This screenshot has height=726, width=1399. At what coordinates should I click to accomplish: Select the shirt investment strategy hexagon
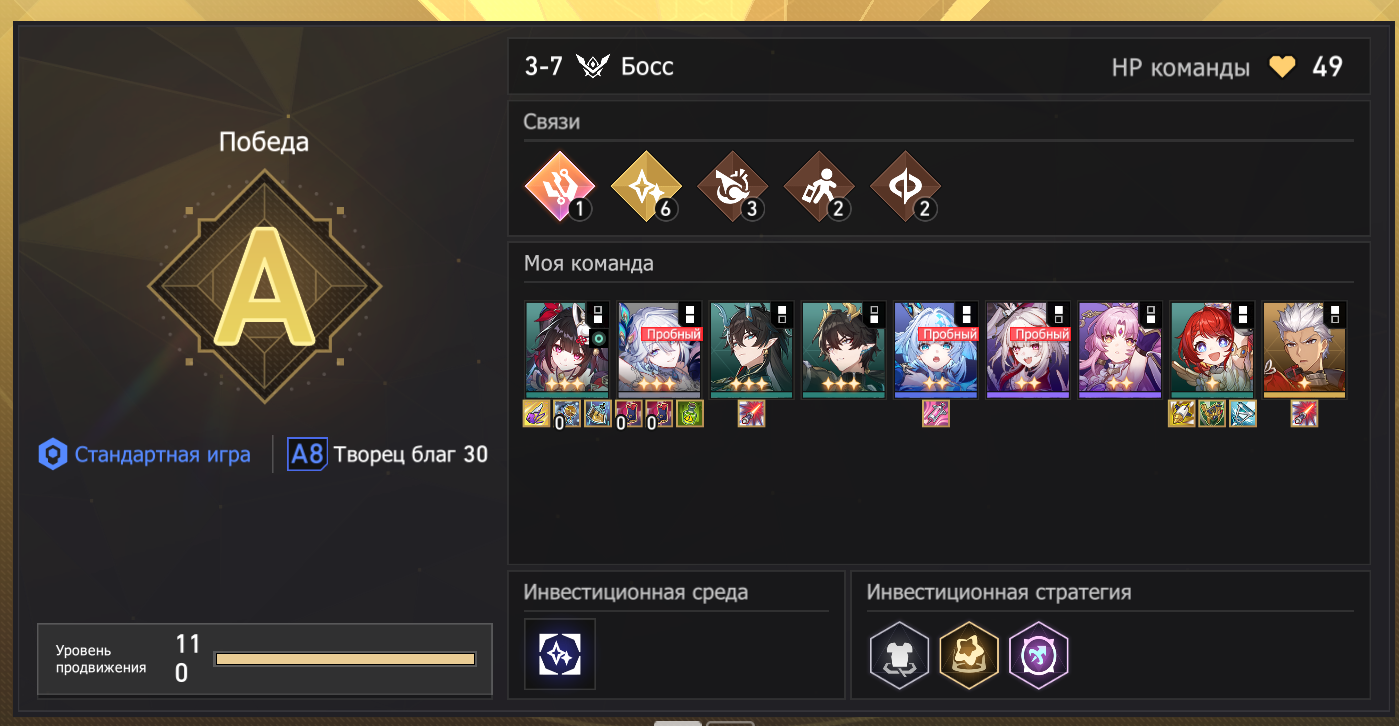point(897,655)
